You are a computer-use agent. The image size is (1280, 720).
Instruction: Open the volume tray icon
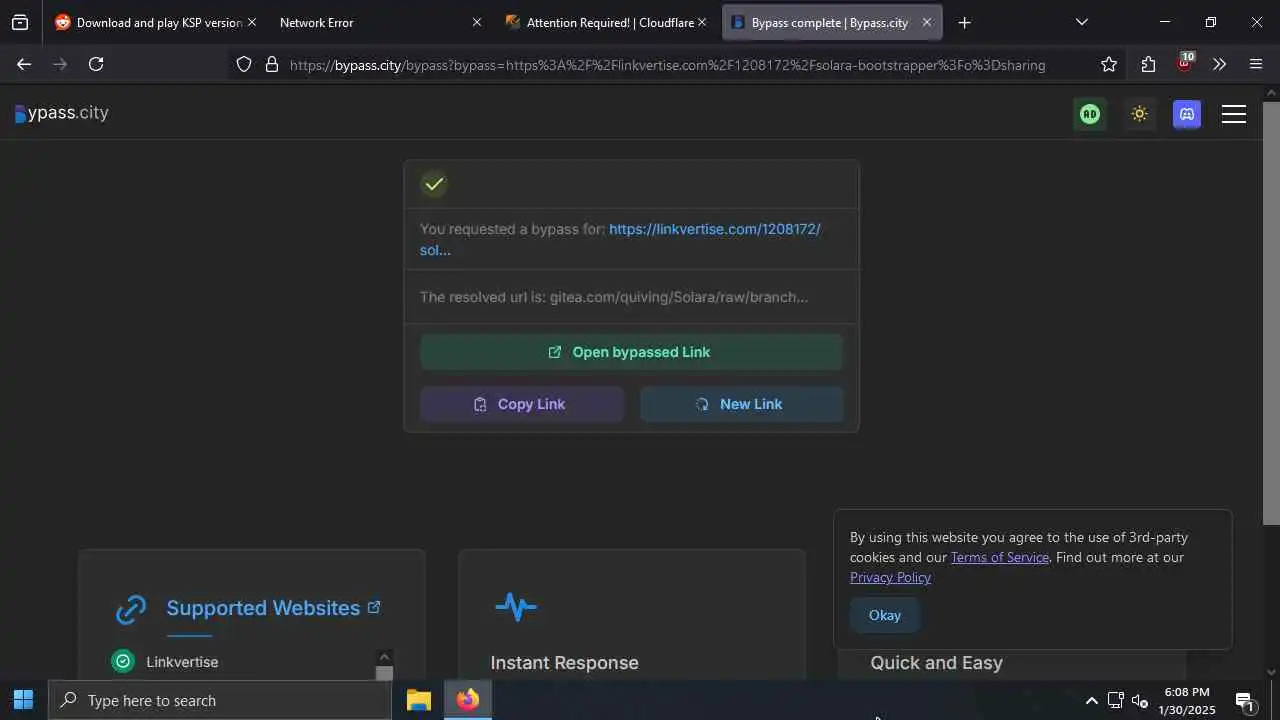[x=1140, y=701]
